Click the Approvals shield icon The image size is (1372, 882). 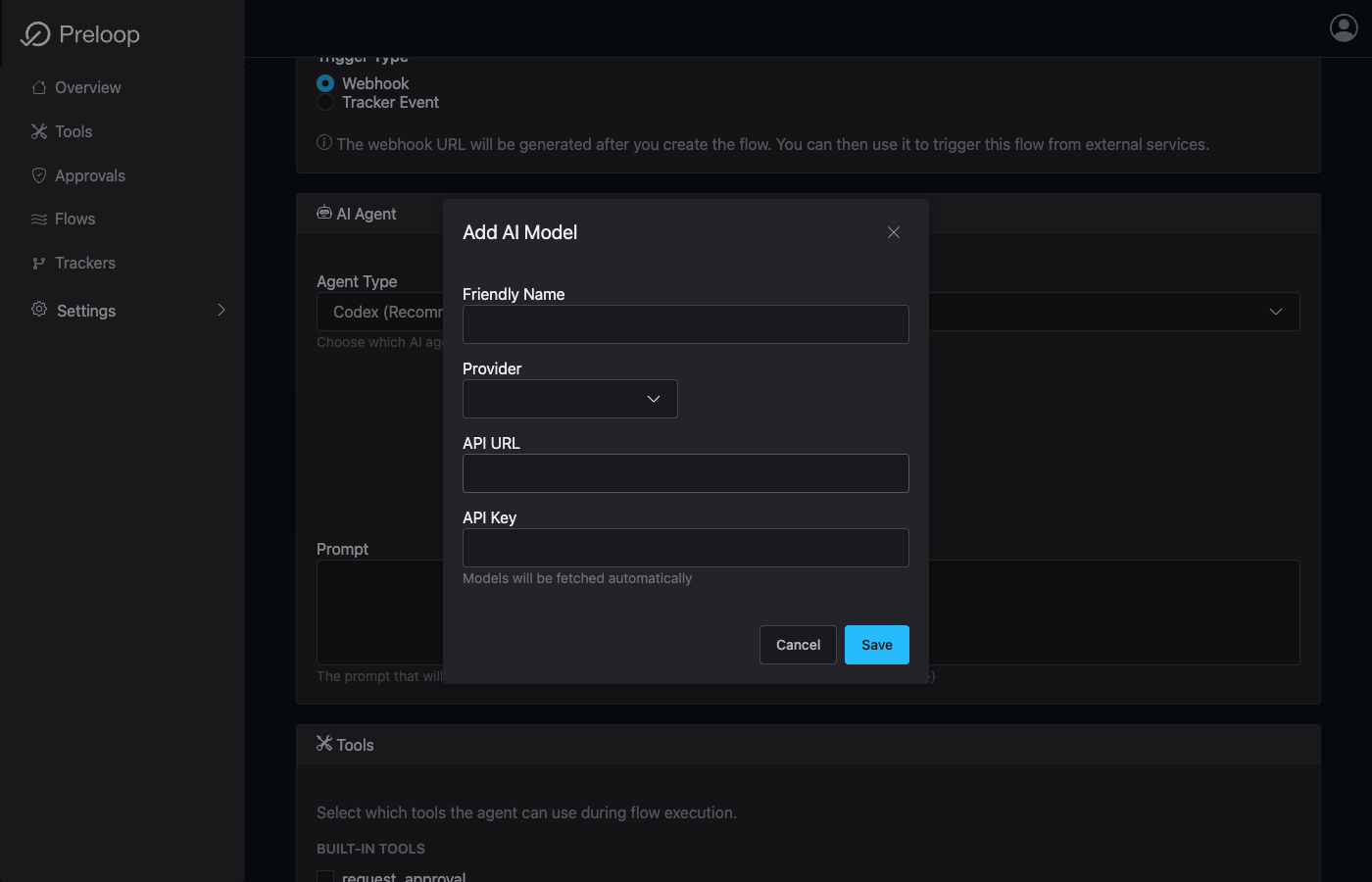(38, 175)
